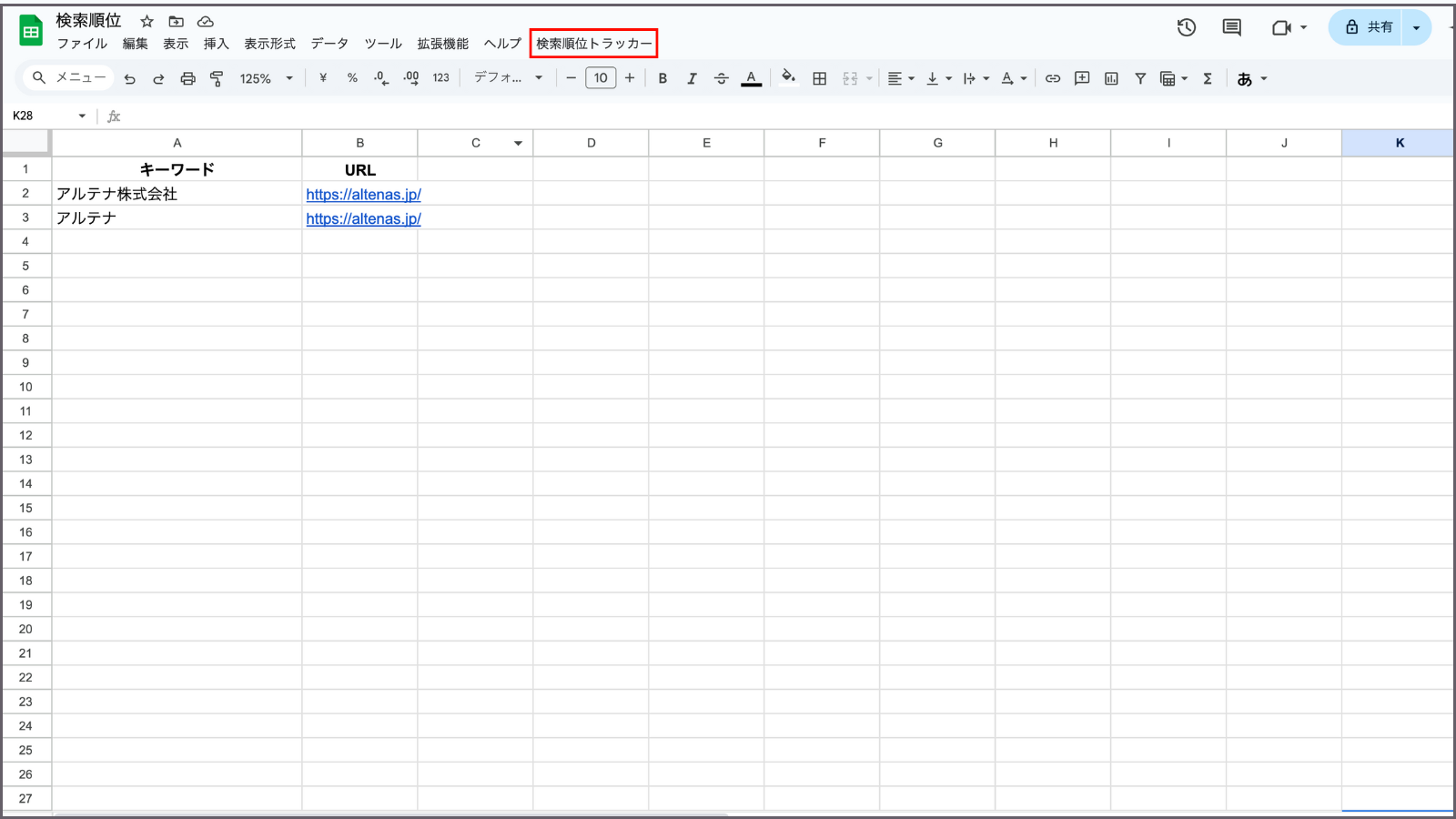The image size is (1456, 819).
Task: Click the text color underlined A icon
Action: pyautogui.click(x=751, y=79)
